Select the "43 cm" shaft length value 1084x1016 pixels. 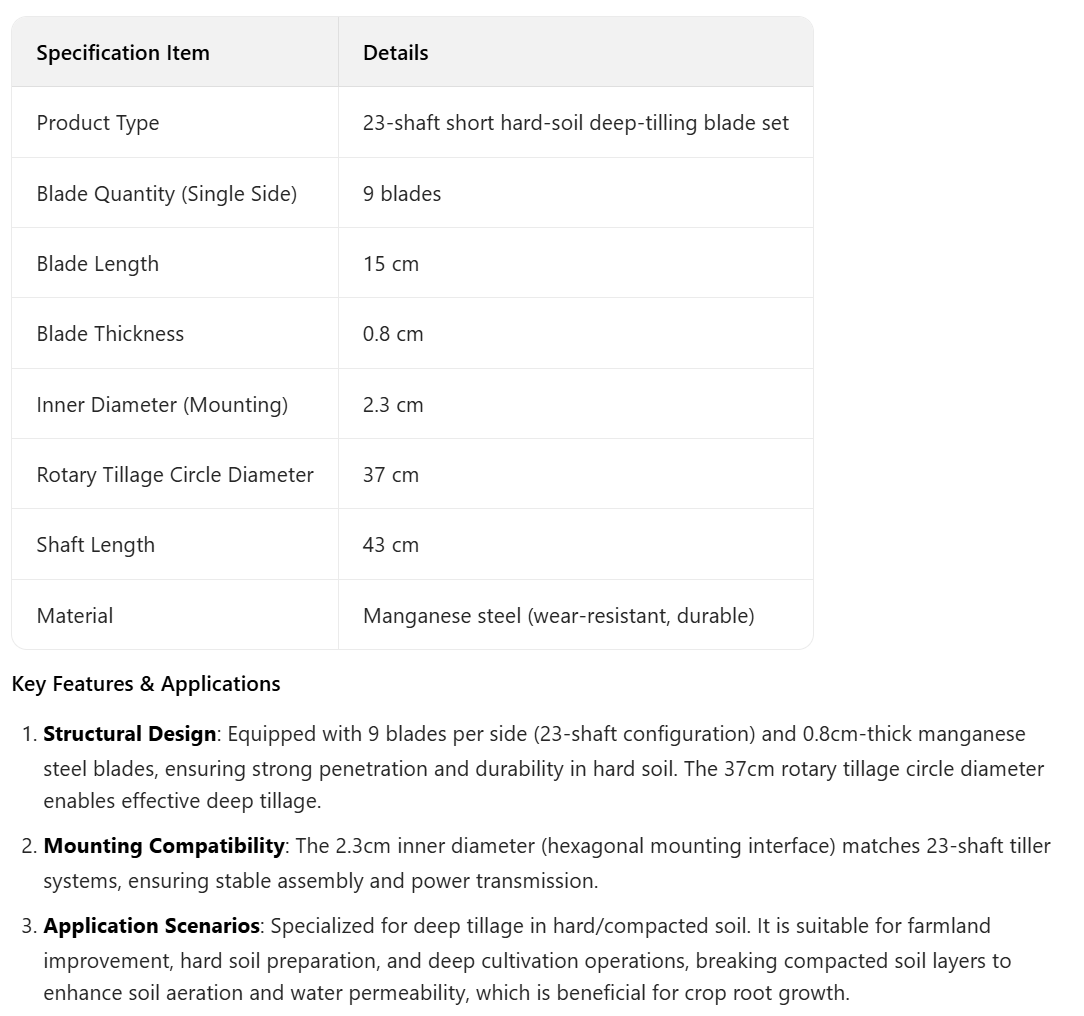pyautogui.click(x=391, y=545)
